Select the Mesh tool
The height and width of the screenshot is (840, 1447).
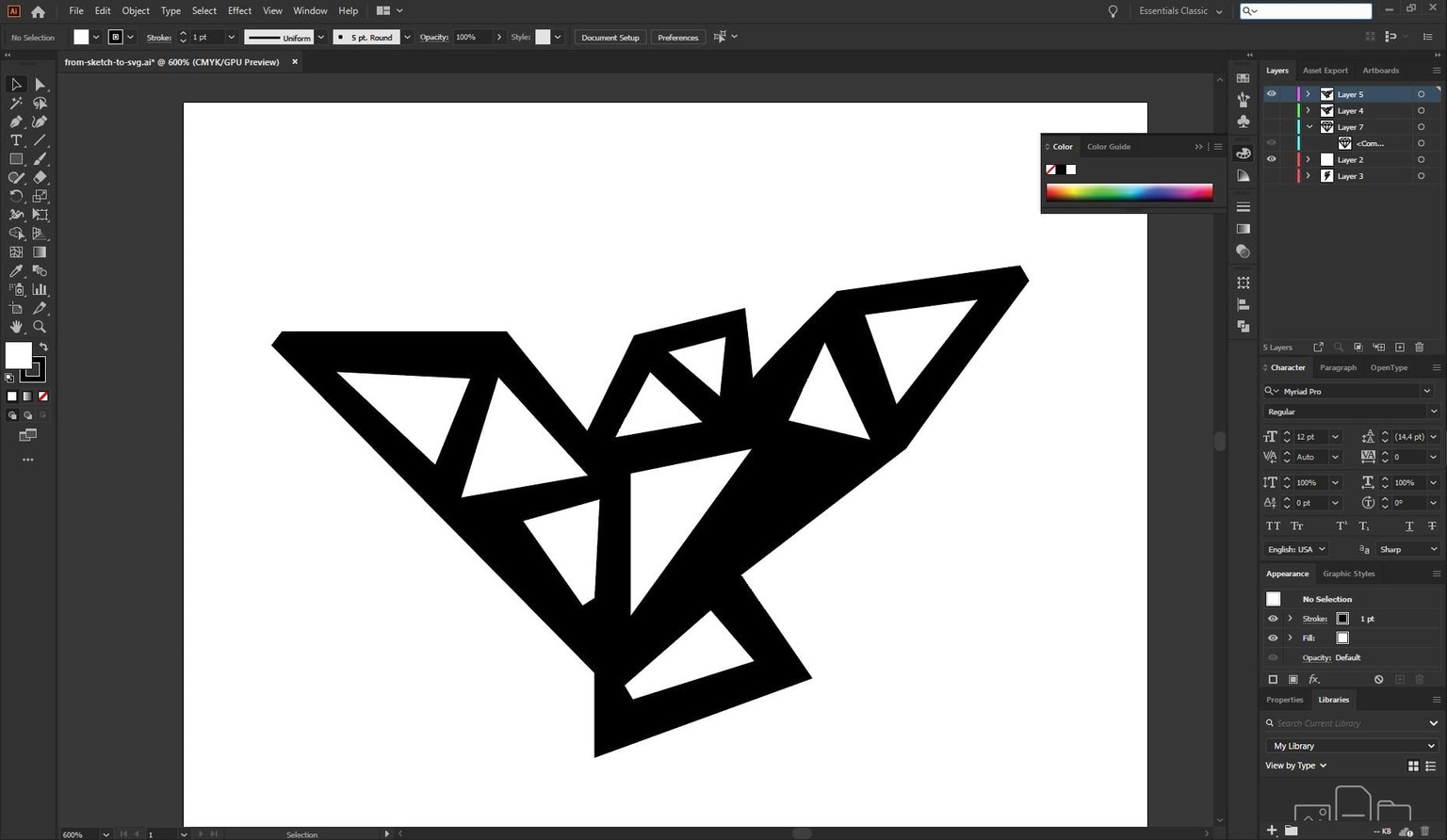click(x=16, y=252)
